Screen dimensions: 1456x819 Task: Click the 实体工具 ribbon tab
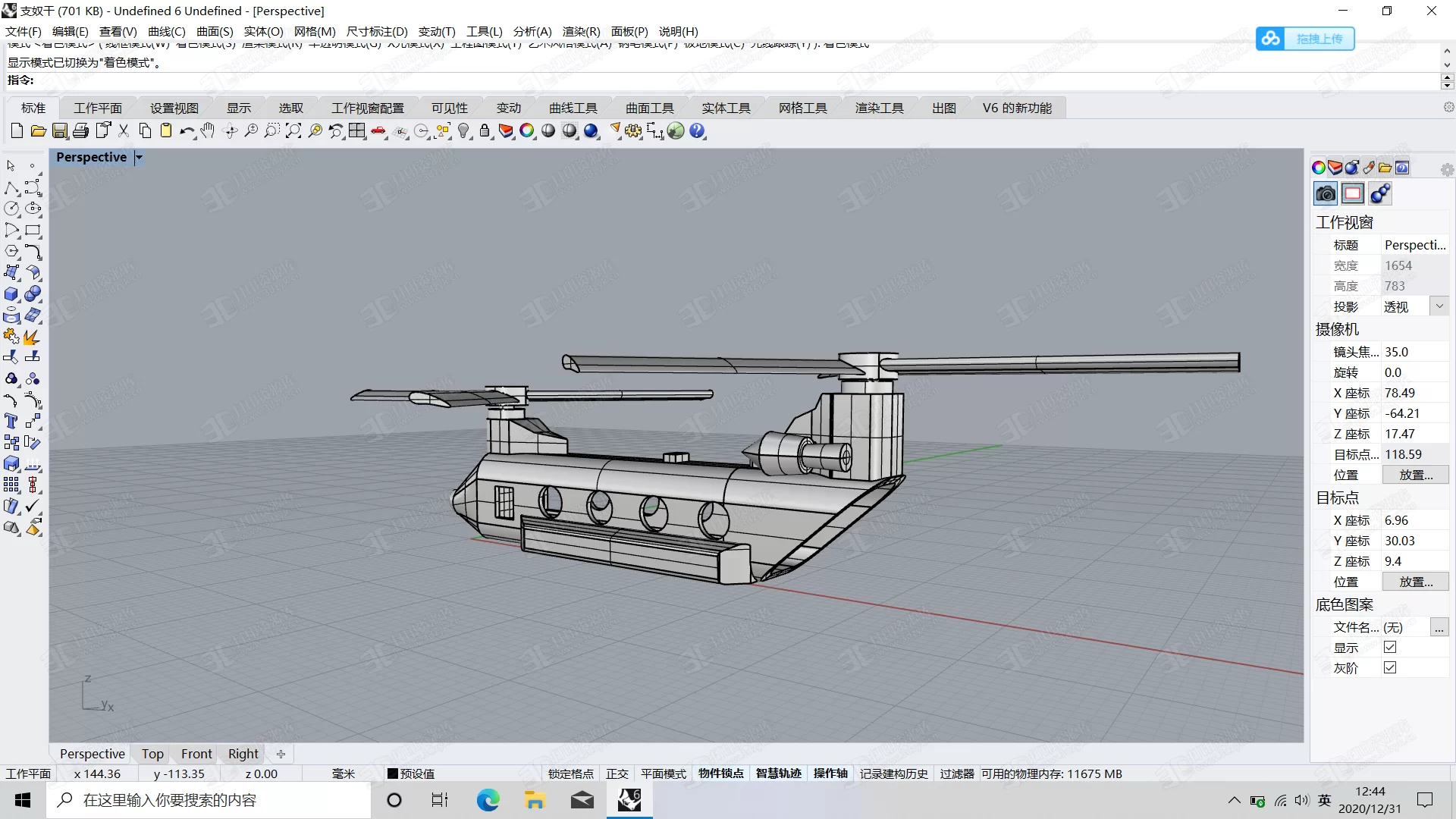point(727,107)
